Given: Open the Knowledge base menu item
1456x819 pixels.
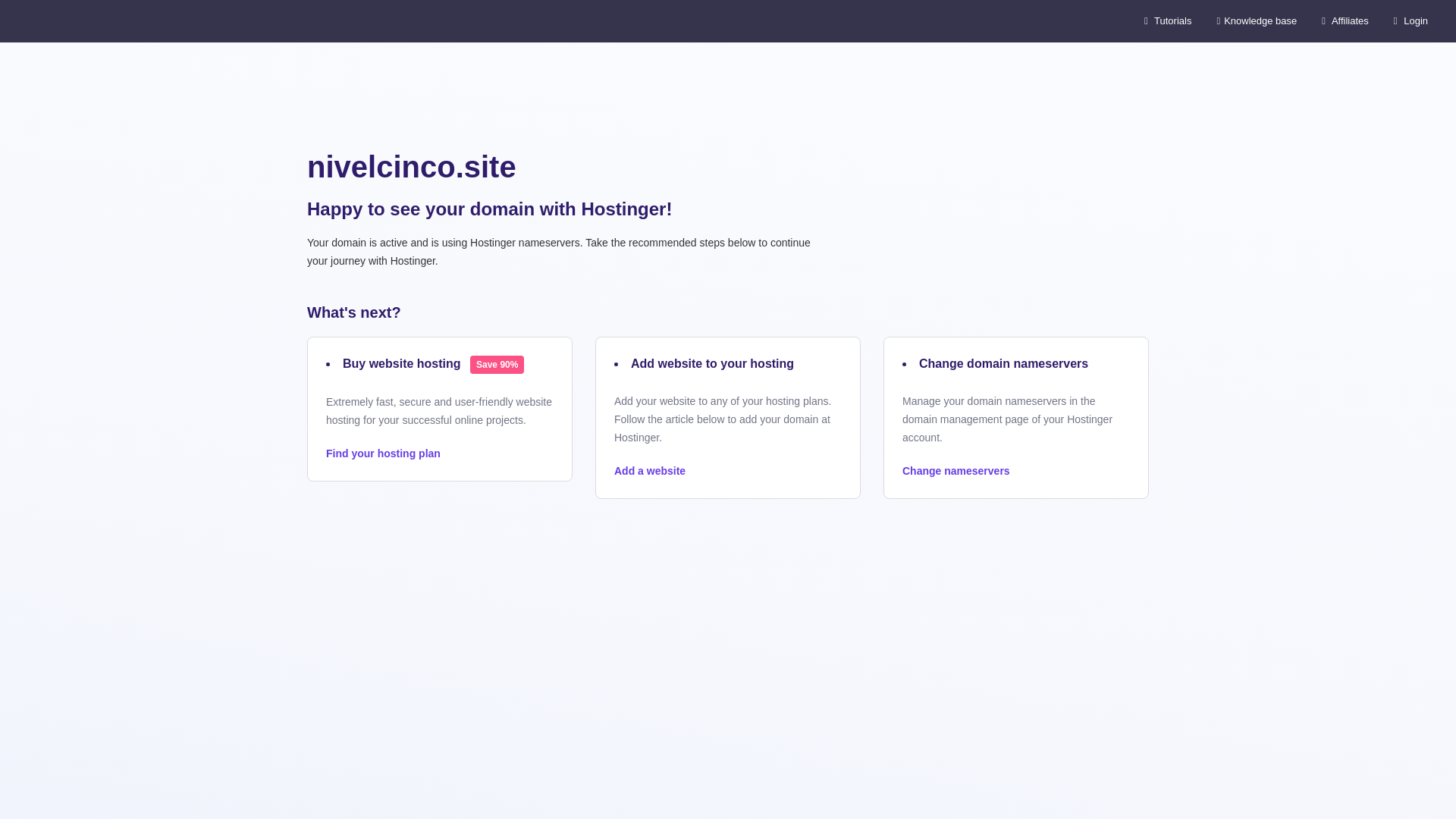Looking at the screenshot, I should click(x=1257, y=21).
